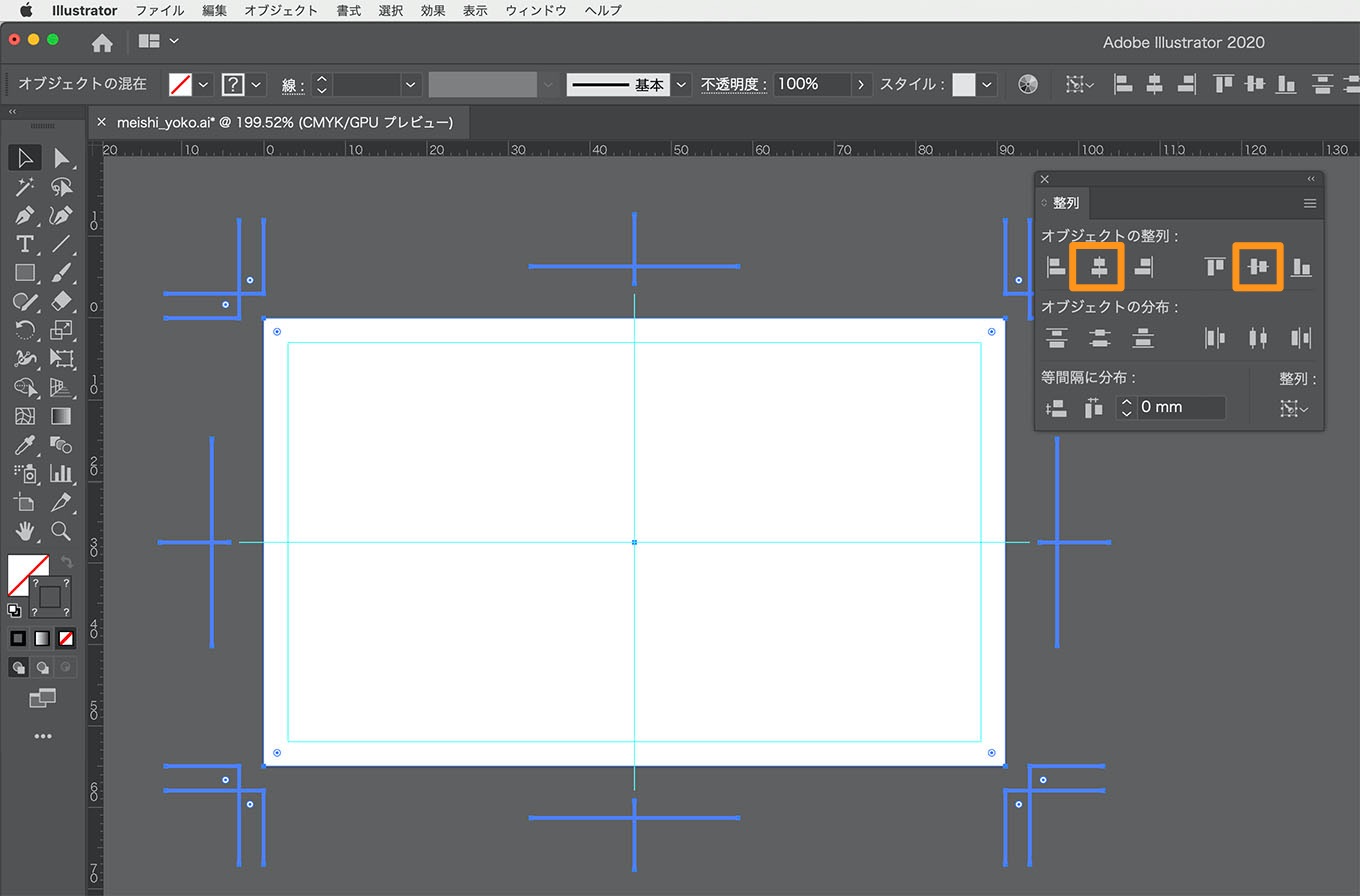The height and width of the screenshot is (896, 1360).
Task: Click Change Screen Mode button
Action: point(42,698)
